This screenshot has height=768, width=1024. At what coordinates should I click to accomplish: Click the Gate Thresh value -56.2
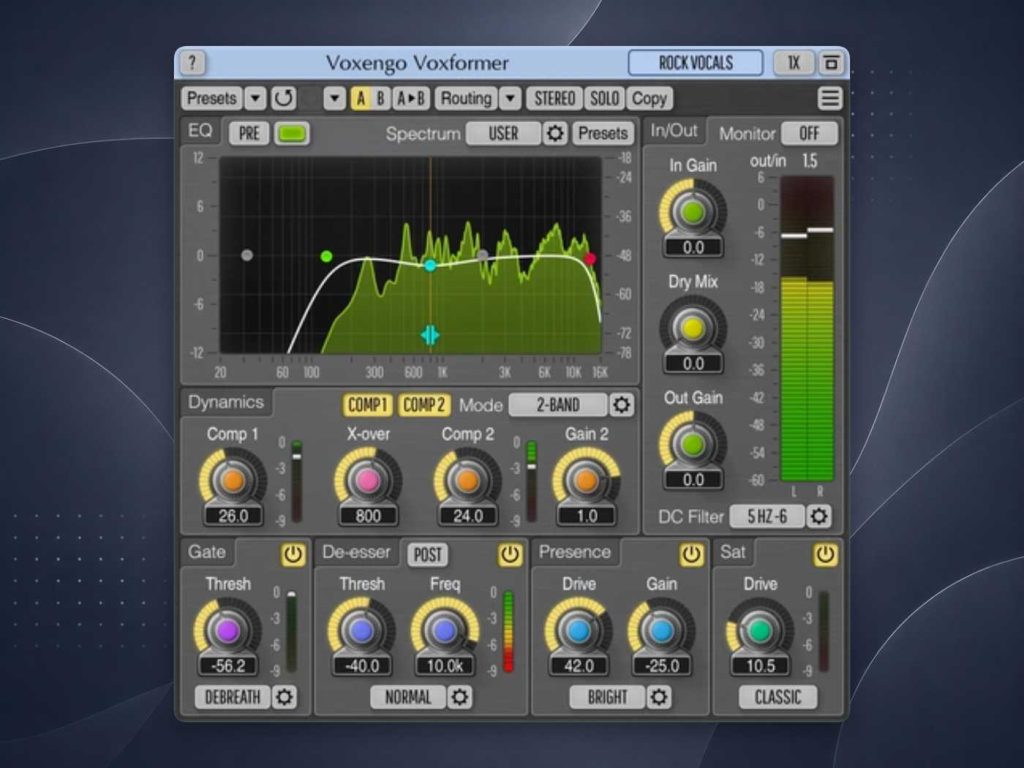tap(228, 665)
